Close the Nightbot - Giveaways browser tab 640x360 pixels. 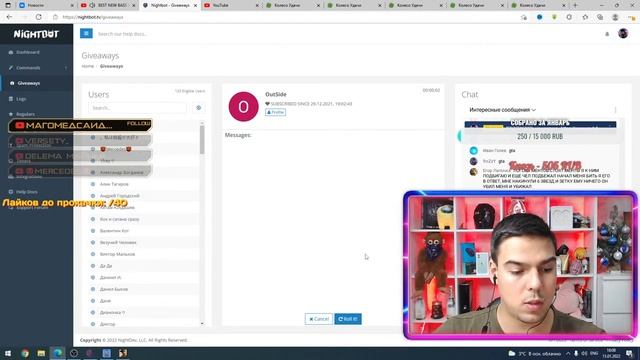tap(195, 5)
